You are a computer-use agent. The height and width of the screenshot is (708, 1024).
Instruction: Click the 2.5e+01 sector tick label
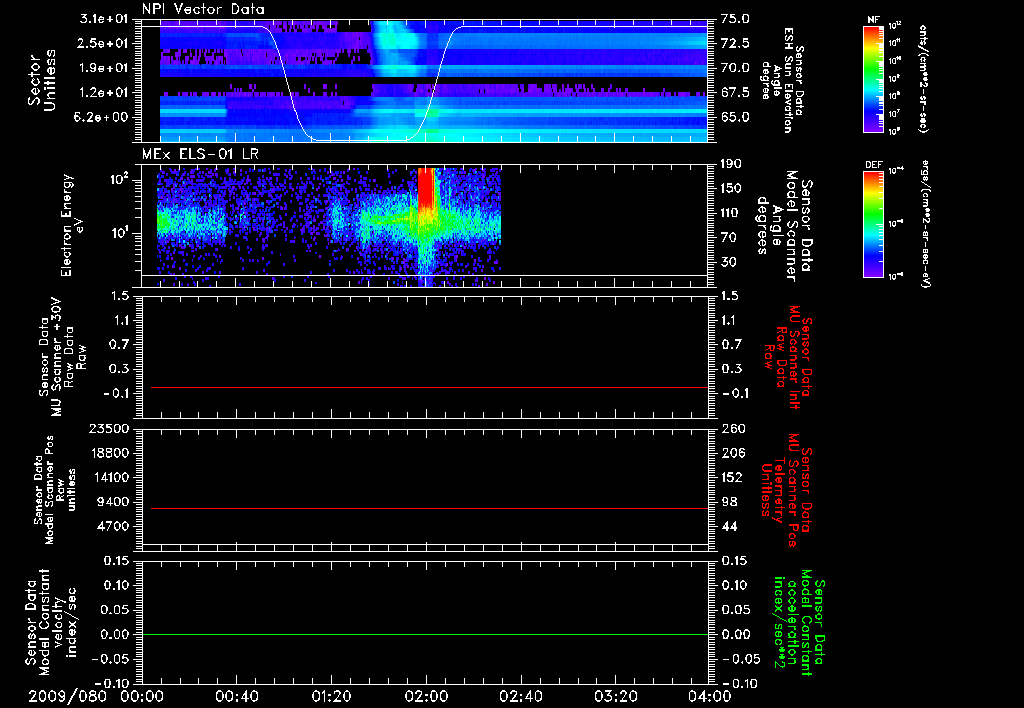pos(104,43)
